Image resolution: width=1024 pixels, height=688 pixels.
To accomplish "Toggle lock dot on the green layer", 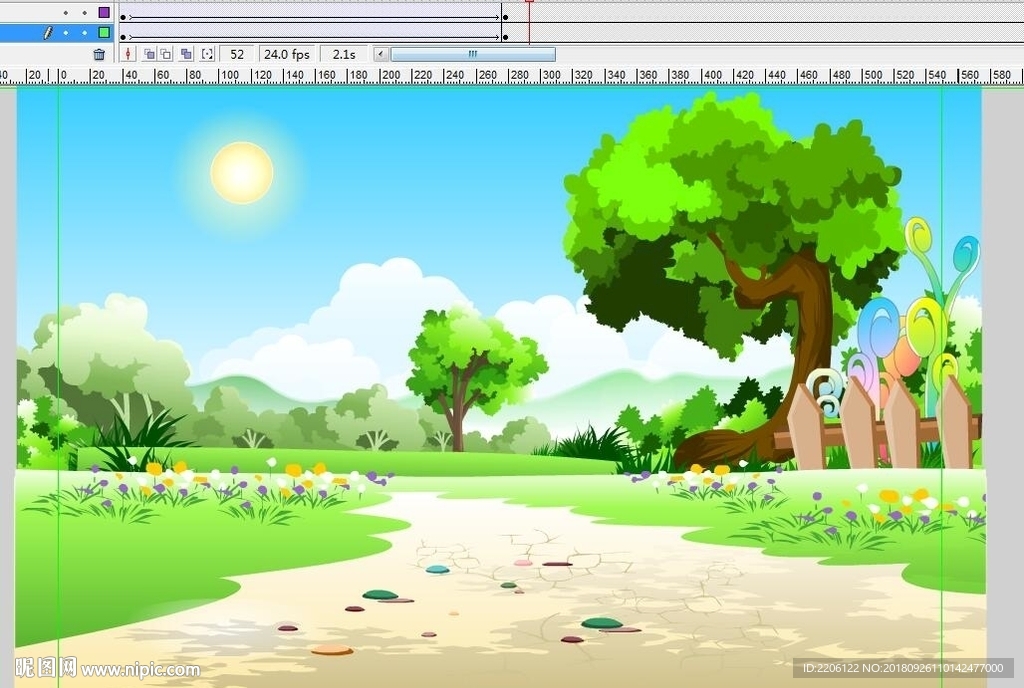I will [x=84, y=32].
